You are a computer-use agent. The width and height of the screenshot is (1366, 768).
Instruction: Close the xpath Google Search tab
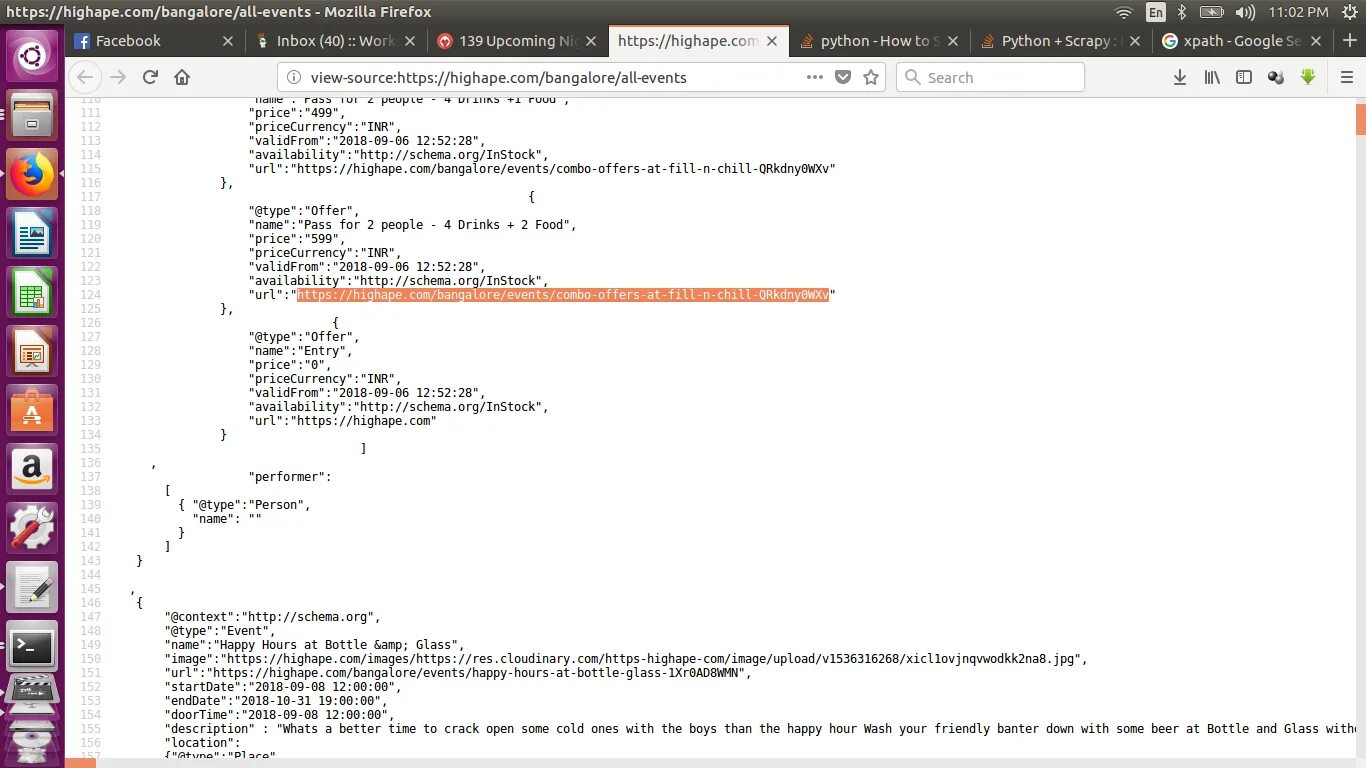pyautogui.click(x=1317, y=41)
